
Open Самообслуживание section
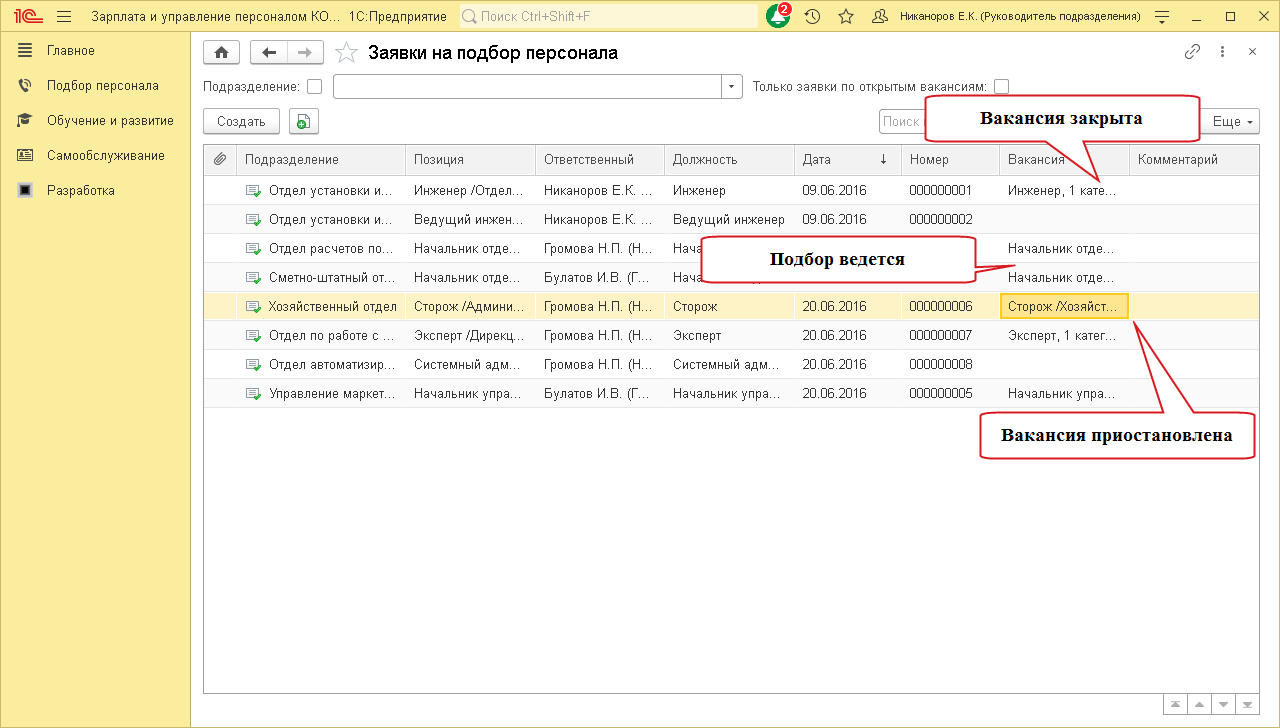click(x=105, y=156)
